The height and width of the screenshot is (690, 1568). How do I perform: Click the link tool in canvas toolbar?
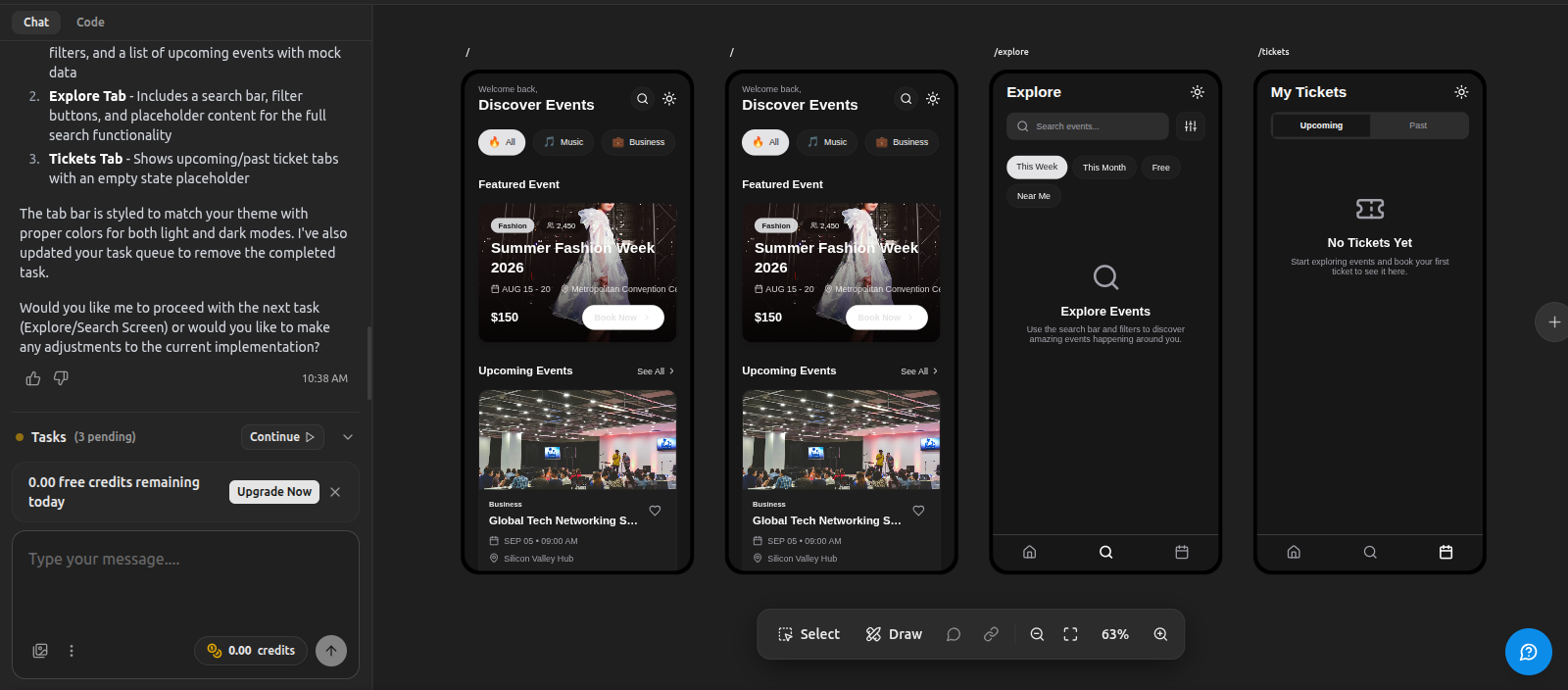click(x=991, y=634)
